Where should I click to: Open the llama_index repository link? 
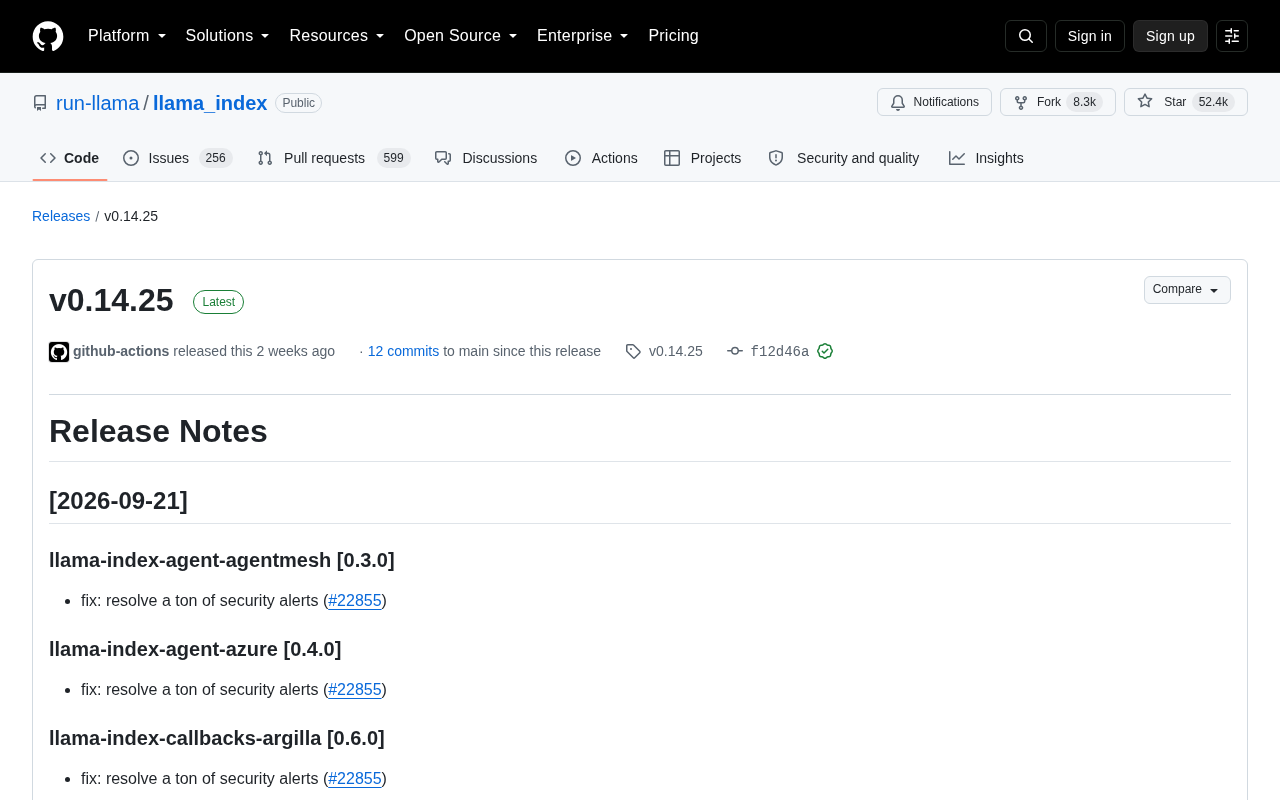210,103
